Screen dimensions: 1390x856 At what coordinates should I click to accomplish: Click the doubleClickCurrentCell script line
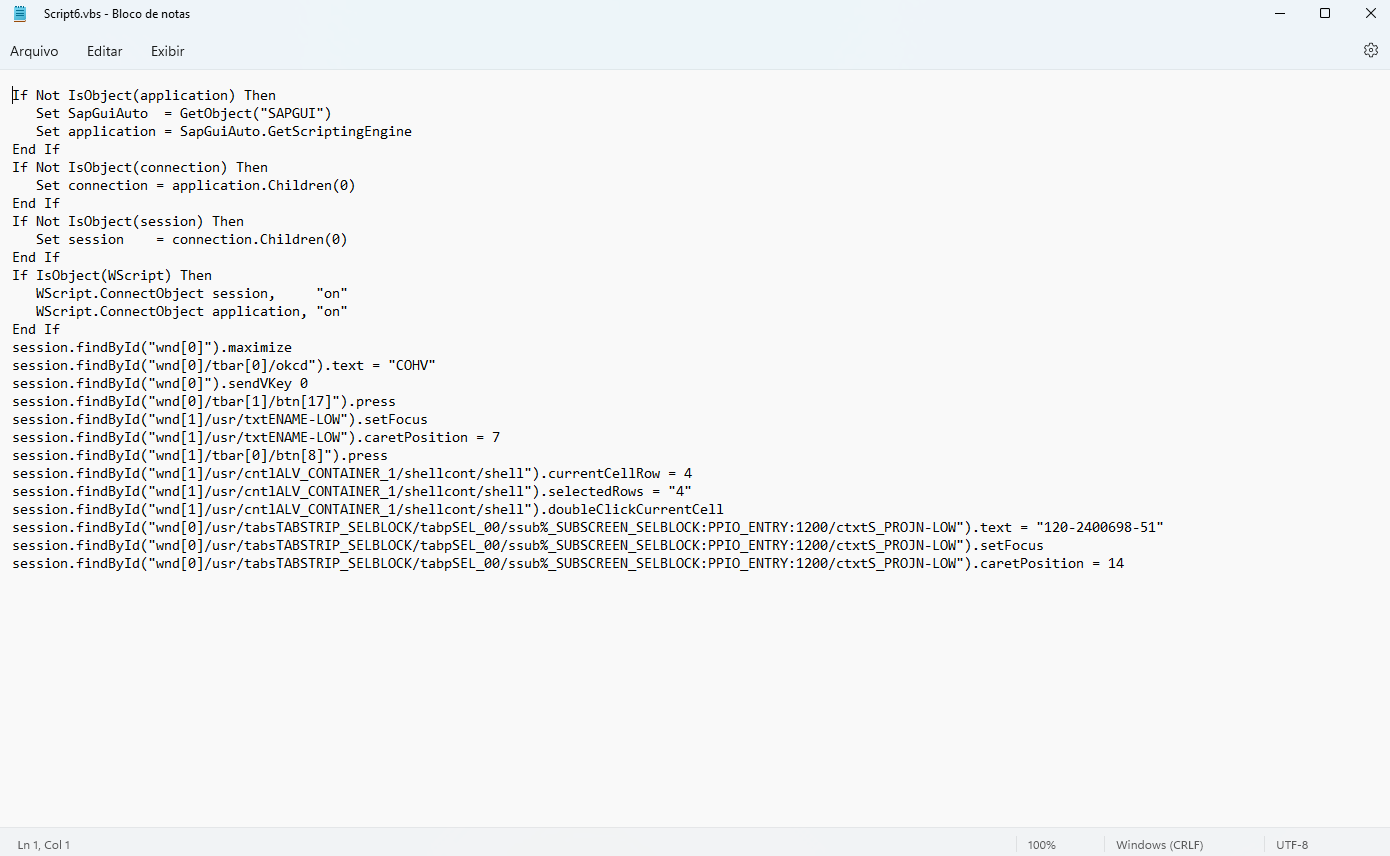[368, 510]
